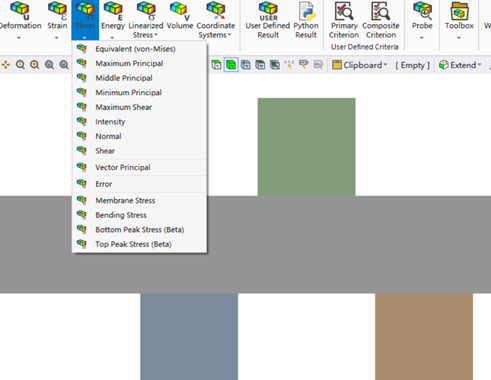Select the Primary Criterion icon
Viewport: 491px width, 380px height.
point(344,11)
